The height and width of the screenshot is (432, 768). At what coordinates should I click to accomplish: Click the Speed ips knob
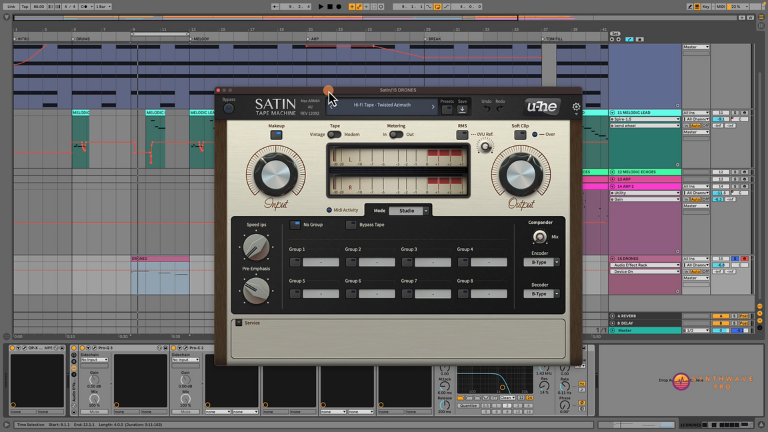click(x=256, y=246)
